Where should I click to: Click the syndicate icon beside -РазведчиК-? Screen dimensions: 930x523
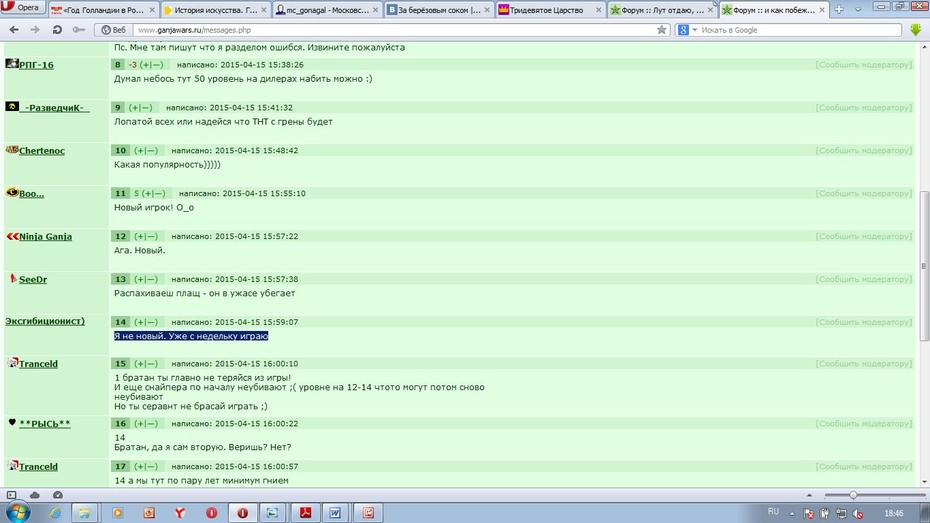click(x=12, y=106)
